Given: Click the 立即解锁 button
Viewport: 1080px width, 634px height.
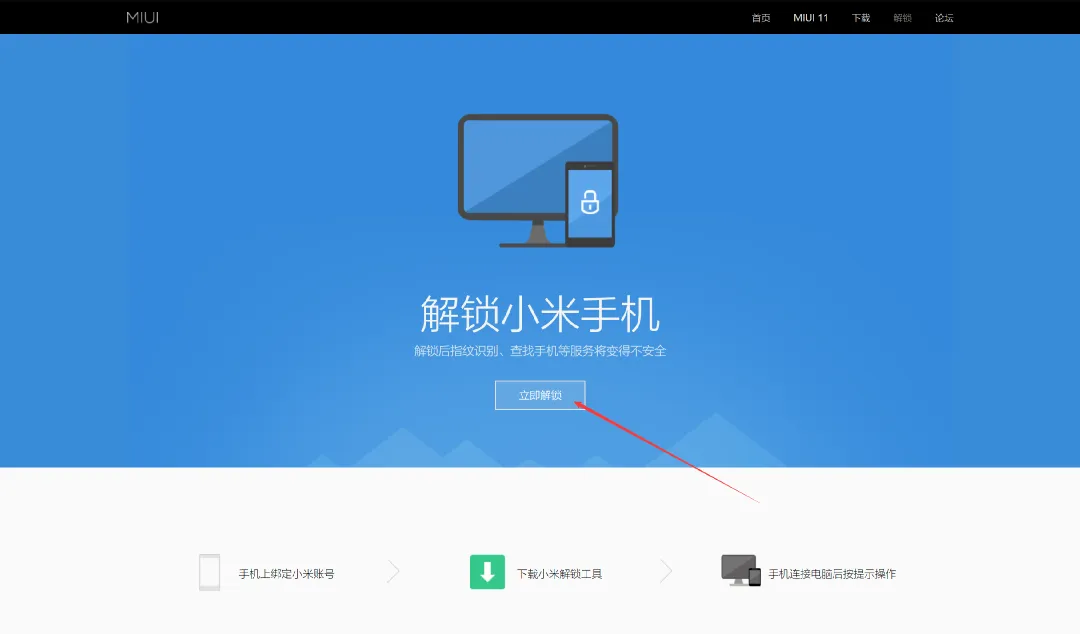Looking at the screenshot, I should click(x=540, y=395).
